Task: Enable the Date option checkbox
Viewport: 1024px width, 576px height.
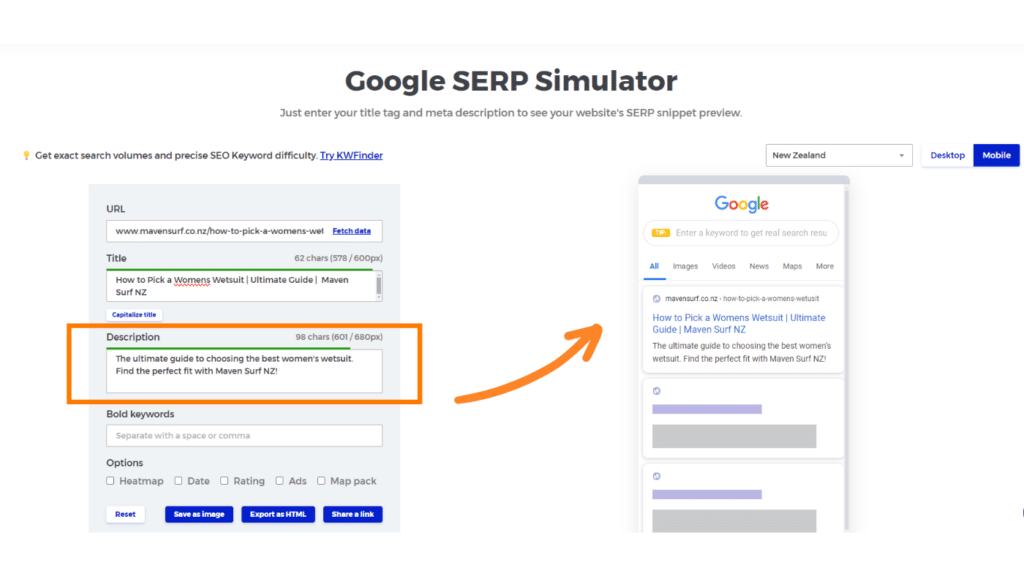Action: coord(178,481)
